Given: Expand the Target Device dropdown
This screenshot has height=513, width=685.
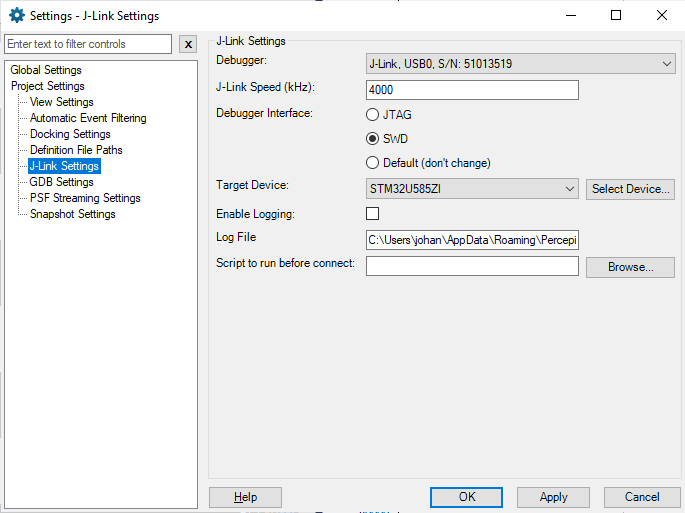Looking at the screenshot, I should click(472, 189).
